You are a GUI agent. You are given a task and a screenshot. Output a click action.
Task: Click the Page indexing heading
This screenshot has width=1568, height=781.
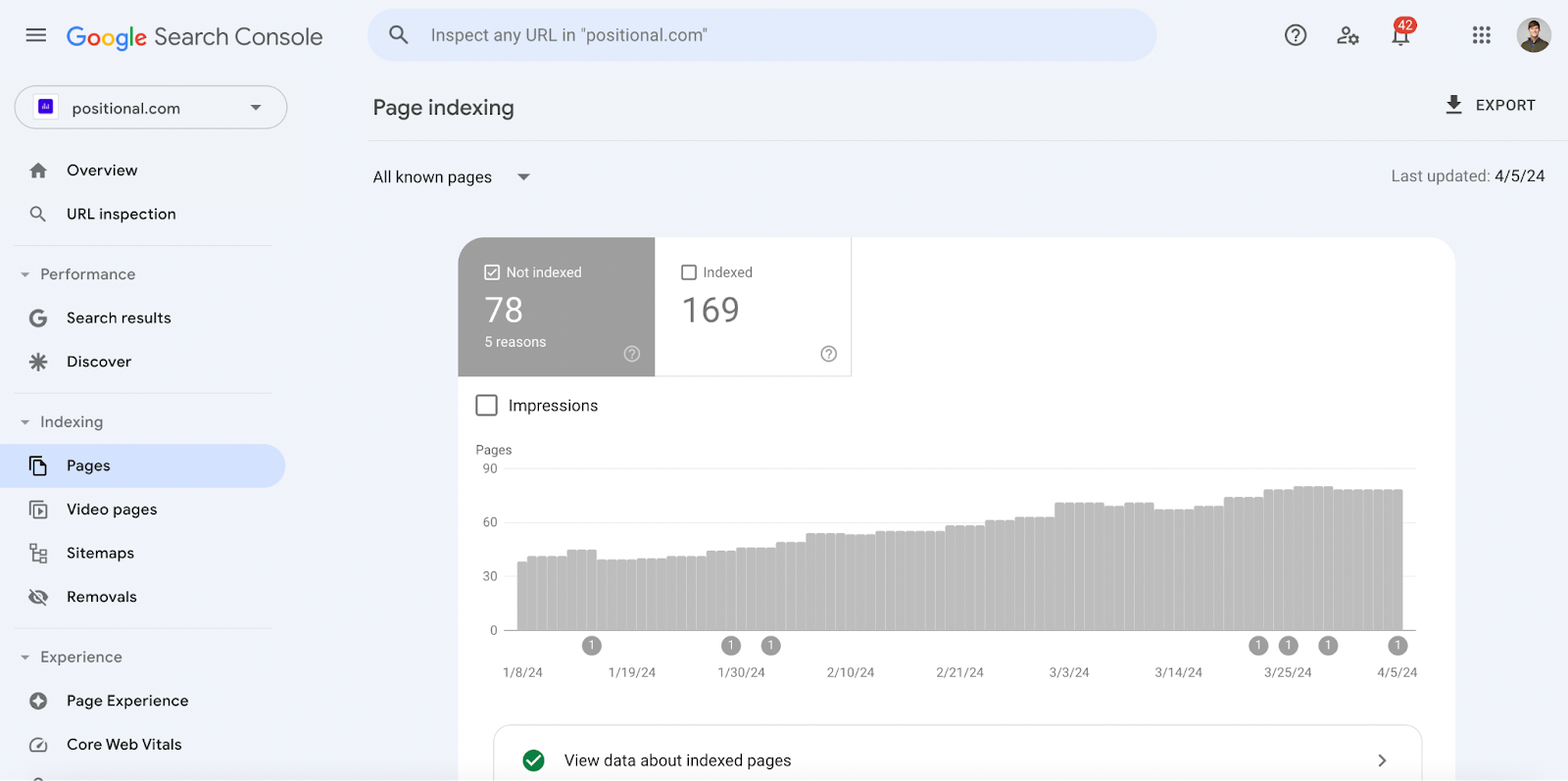(443, 108)
